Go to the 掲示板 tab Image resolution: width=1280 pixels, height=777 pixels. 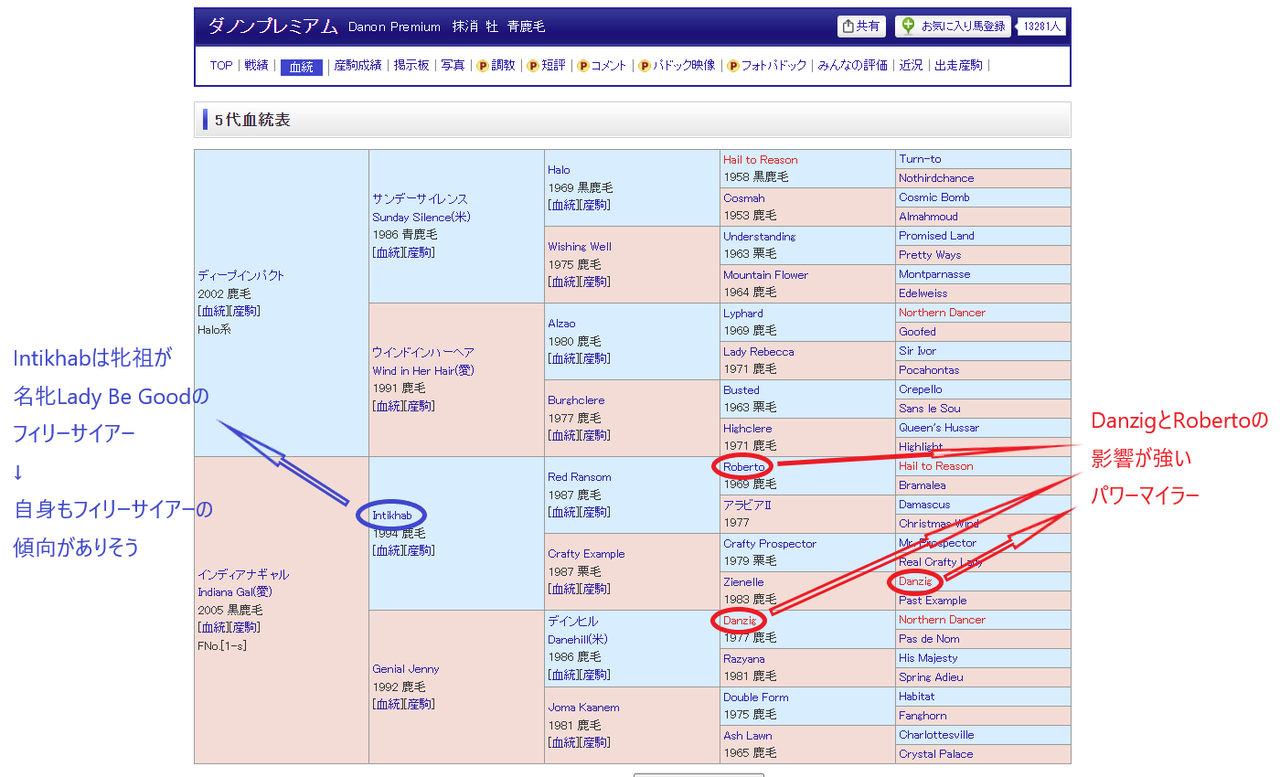point(411,66)
